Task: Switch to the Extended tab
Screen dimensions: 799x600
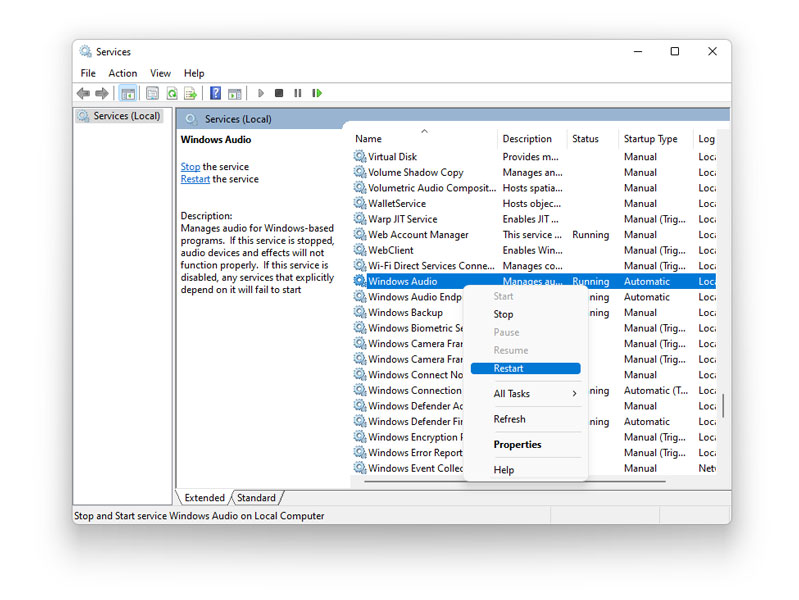Action: [204, 498]
